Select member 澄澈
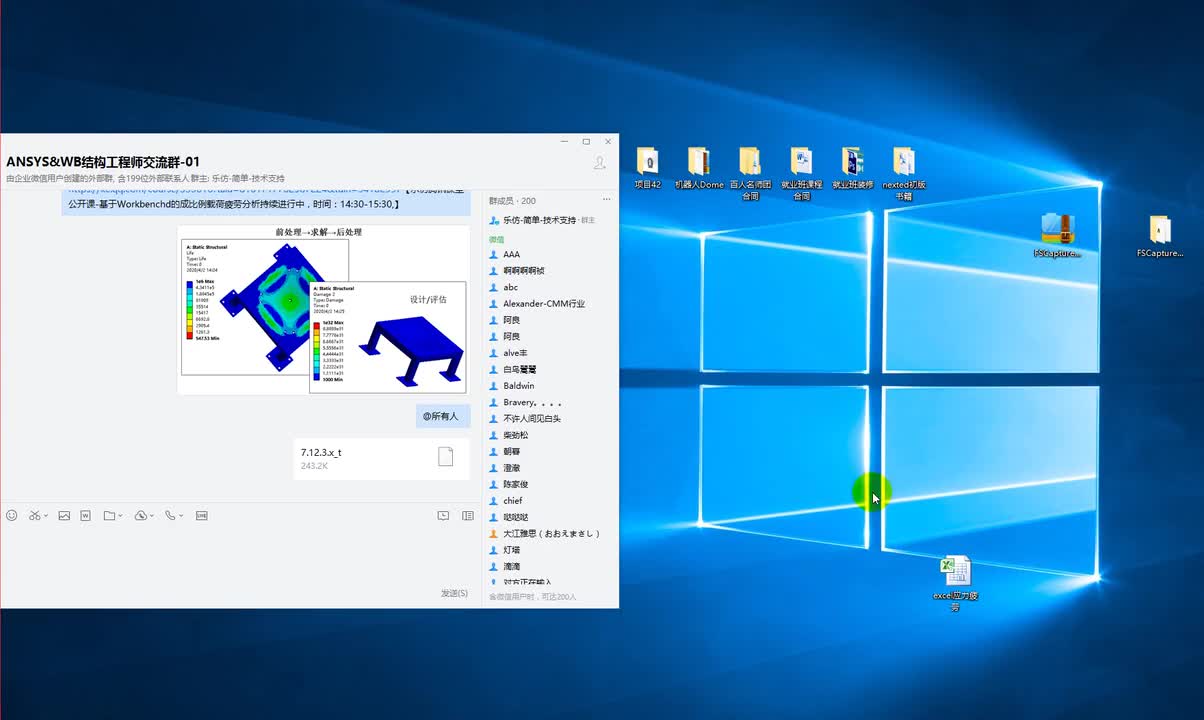1204x720 pixels. tap(548, 468)
